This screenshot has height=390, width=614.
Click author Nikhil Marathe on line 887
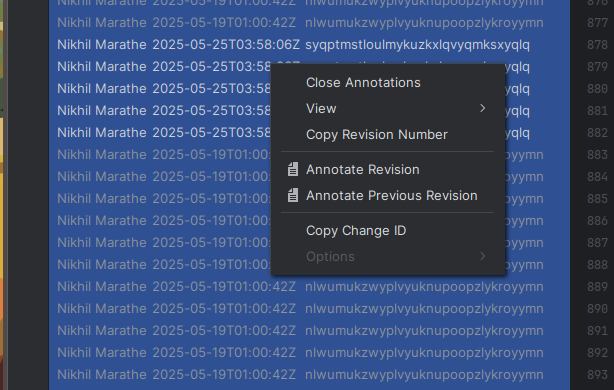(102, 242)
